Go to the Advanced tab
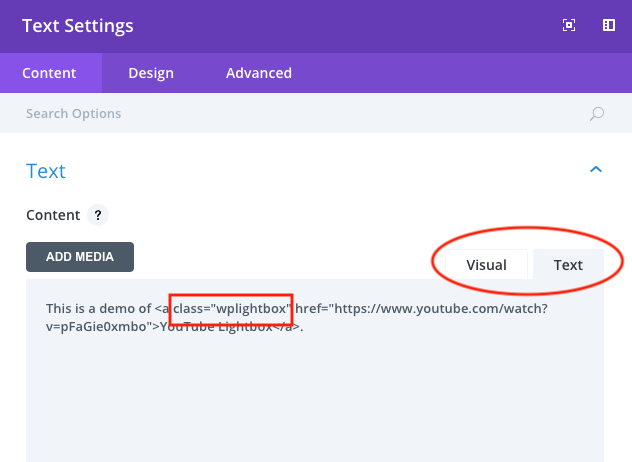The height and width of the screenshot is (462, 632). coord(259,73)
